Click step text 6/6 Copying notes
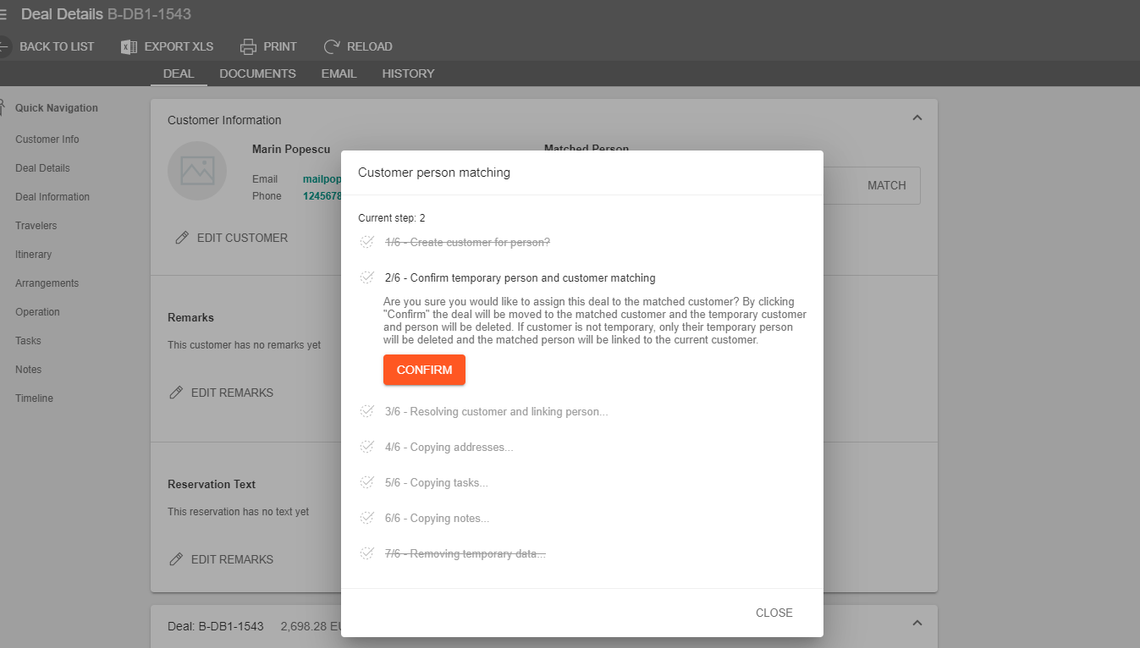The image size is (1140, 648). [x=437, y=519]
